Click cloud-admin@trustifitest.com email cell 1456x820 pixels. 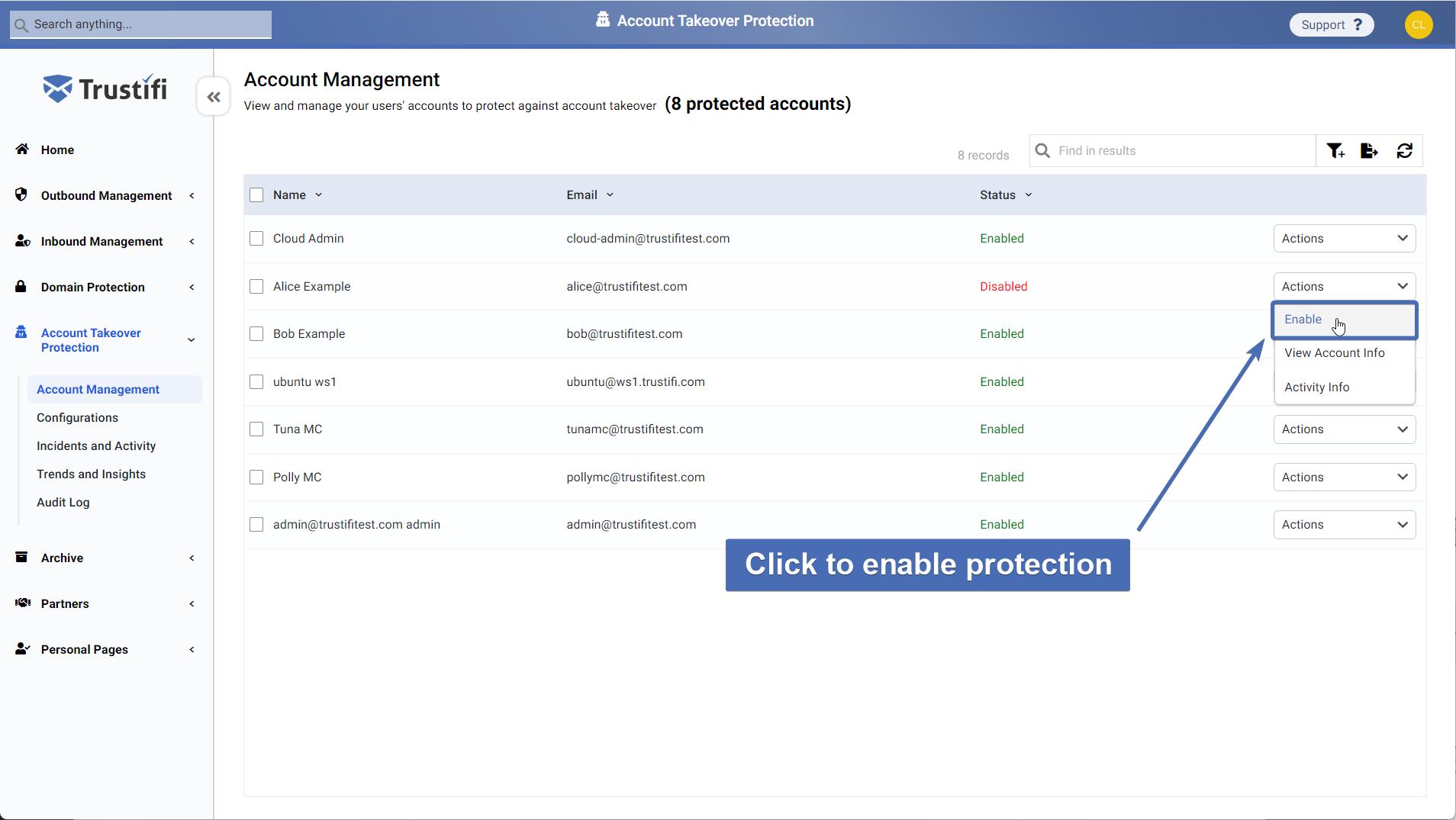click(x=648, y=238)
